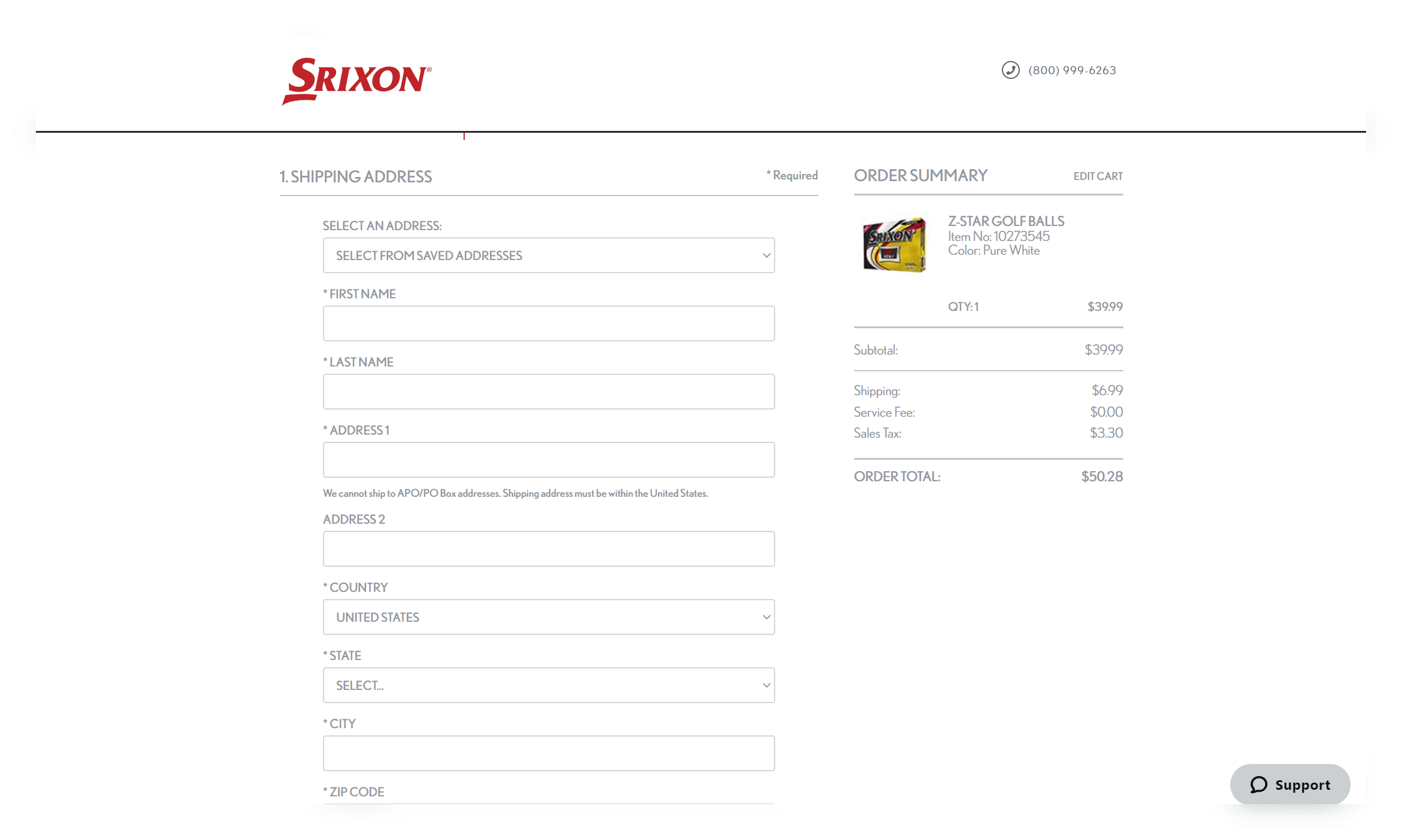Click the 1. Shipping Address heading

[355, 177]
